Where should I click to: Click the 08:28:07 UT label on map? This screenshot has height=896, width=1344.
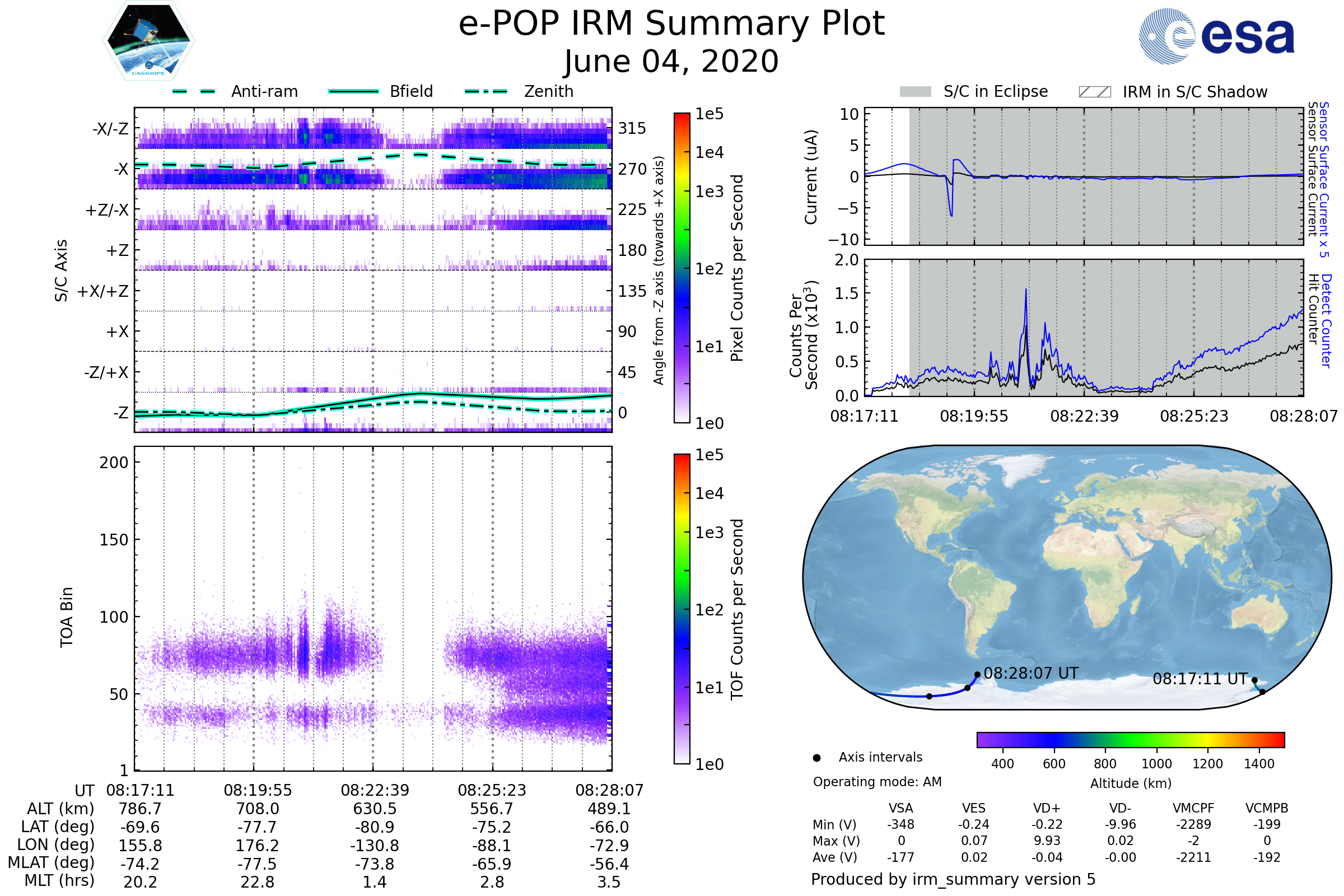[x=1031, y=674]
